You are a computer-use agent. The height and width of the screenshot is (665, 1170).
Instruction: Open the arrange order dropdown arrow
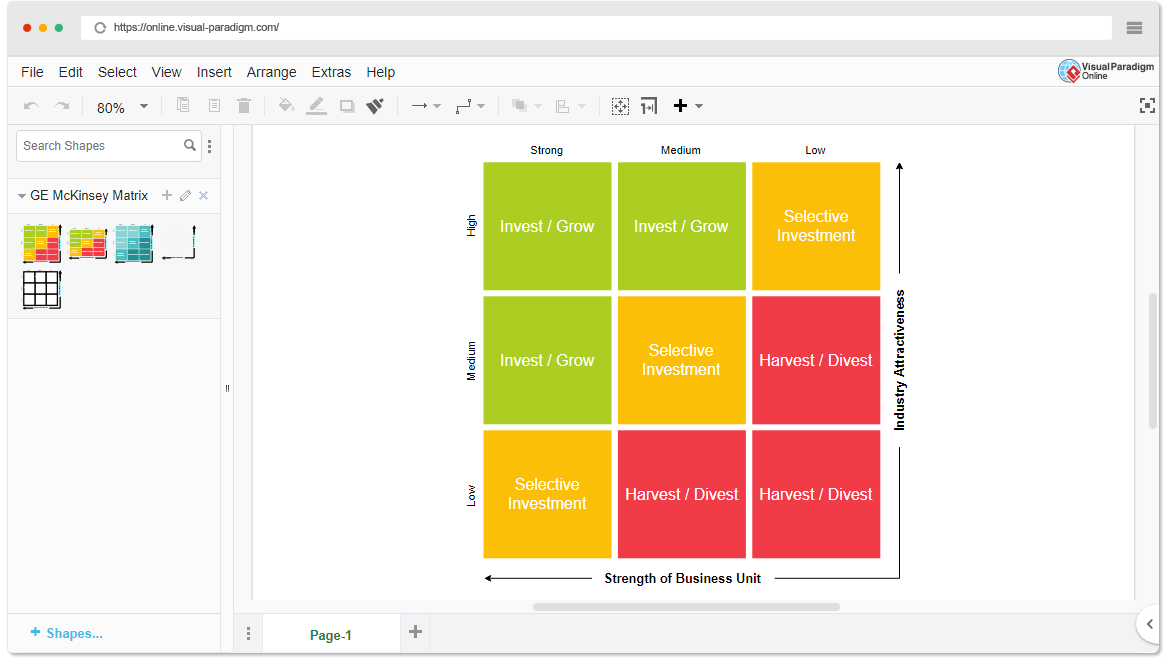[x=538, y=107]
